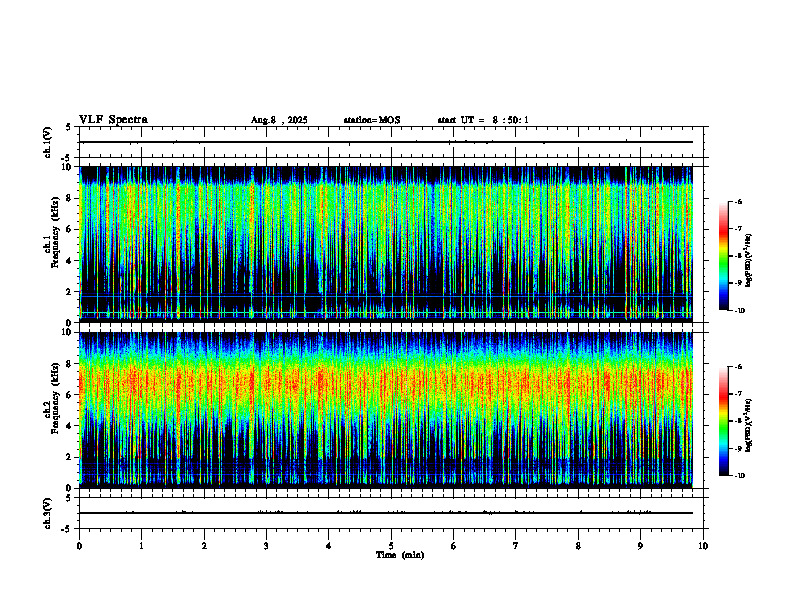Click the ch.3 voltage waveform trace
Screen dimensions: 792x612
coord(386,513)
